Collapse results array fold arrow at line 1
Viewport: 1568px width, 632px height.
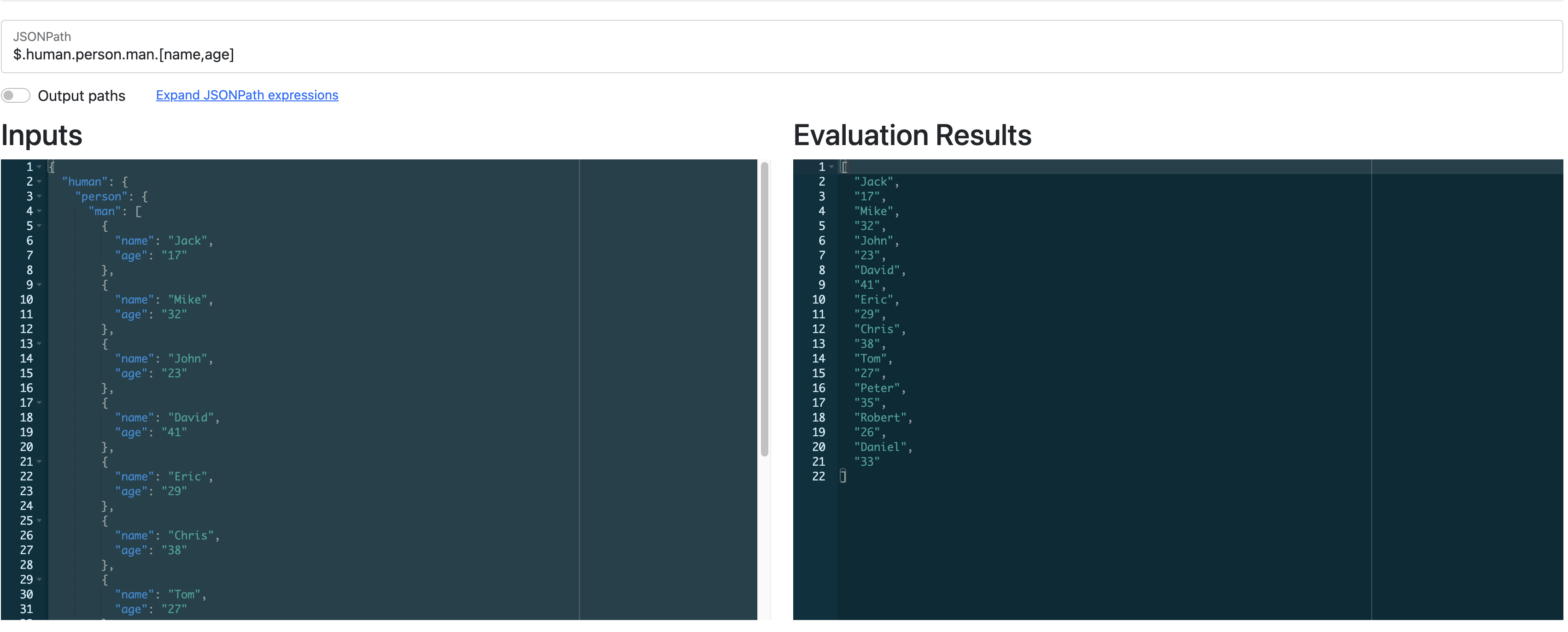tap(831, 167)
